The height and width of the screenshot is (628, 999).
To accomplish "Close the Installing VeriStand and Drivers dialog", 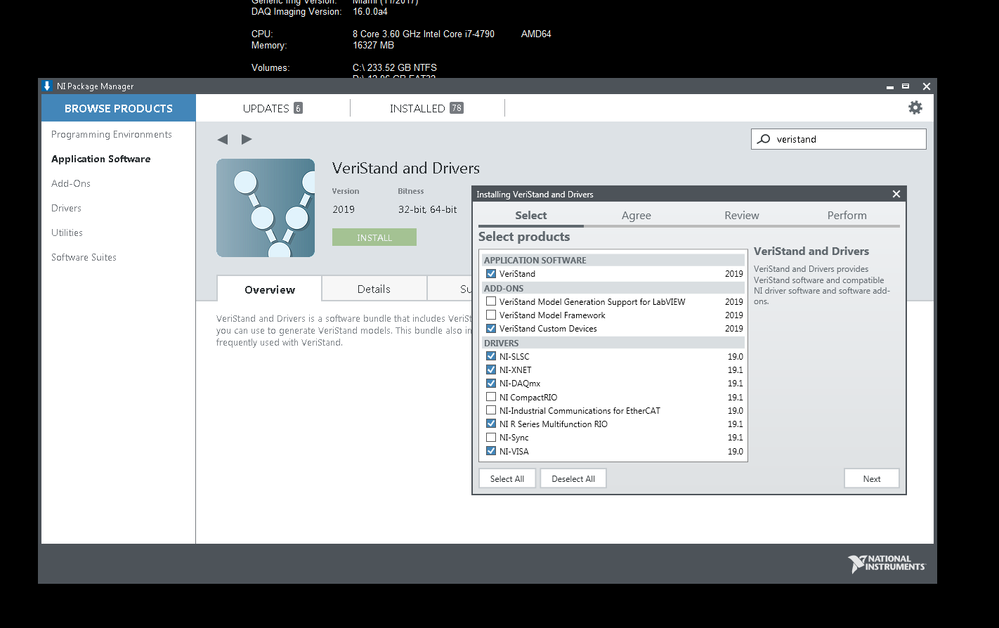I will [896, 194].
